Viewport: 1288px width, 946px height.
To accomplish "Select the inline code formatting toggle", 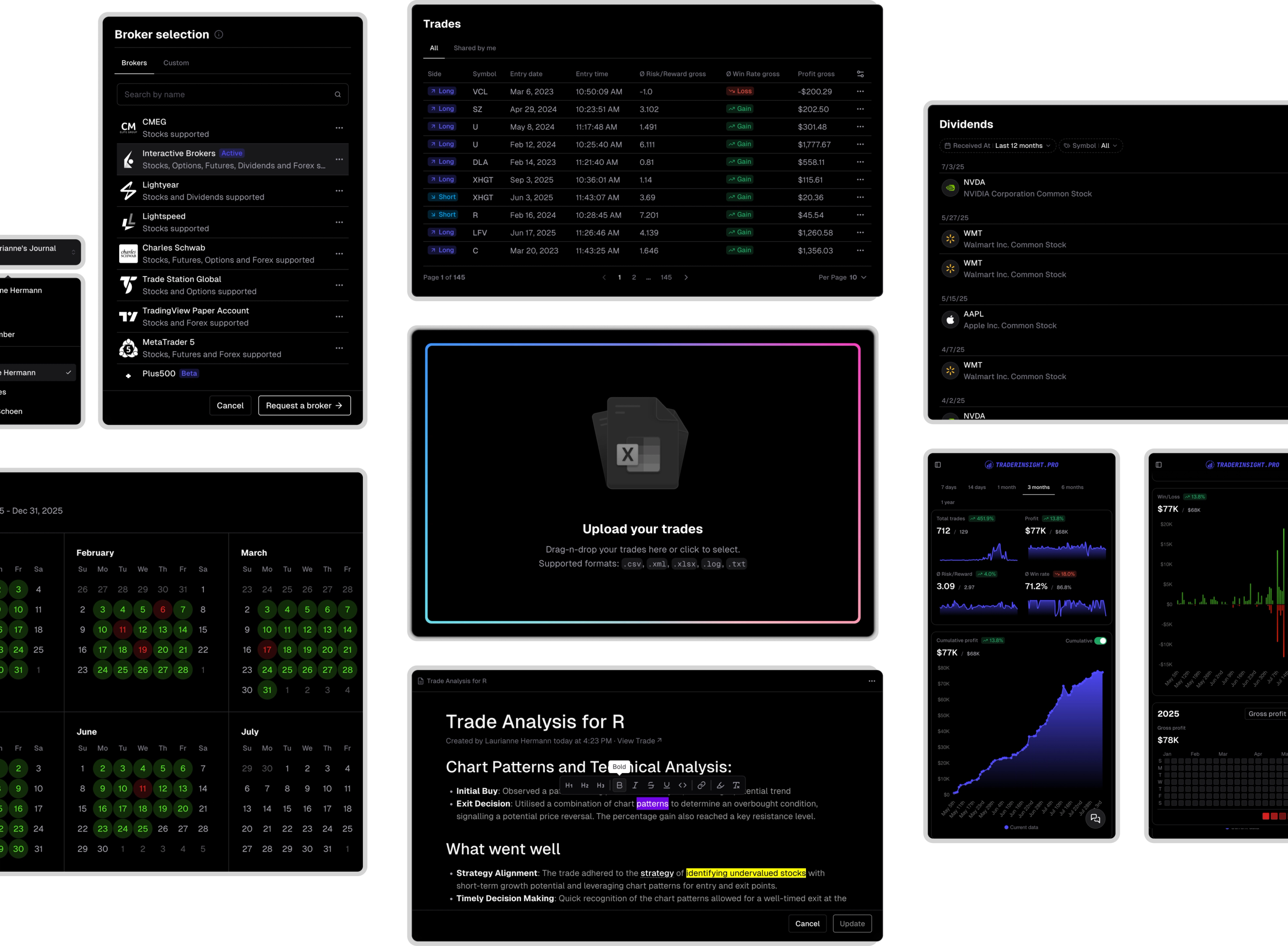I will (682, 786).
